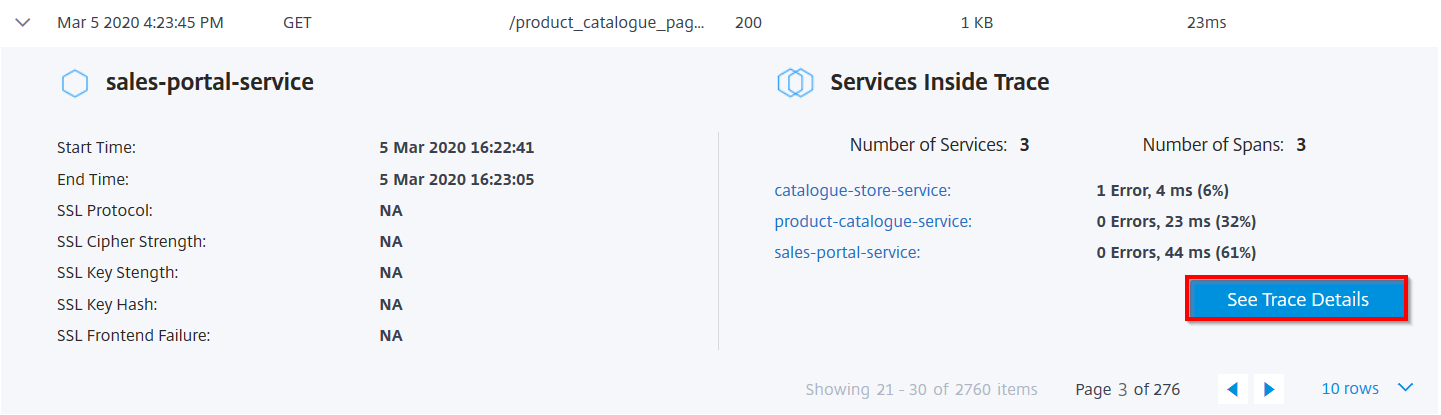Click the page number 3 field

coord(1123,389)
